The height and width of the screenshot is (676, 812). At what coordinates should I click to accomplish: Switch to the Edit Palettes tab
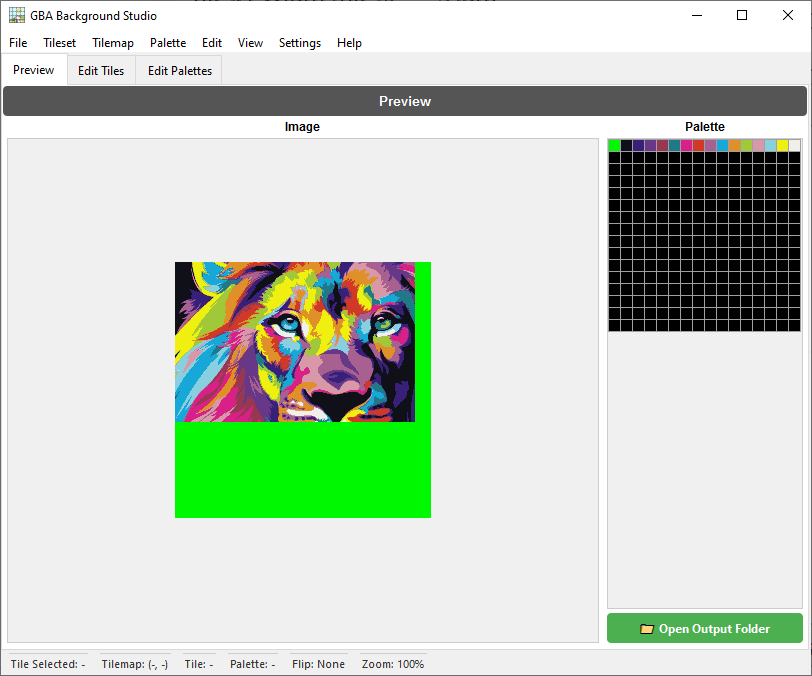tap(180, 71)
